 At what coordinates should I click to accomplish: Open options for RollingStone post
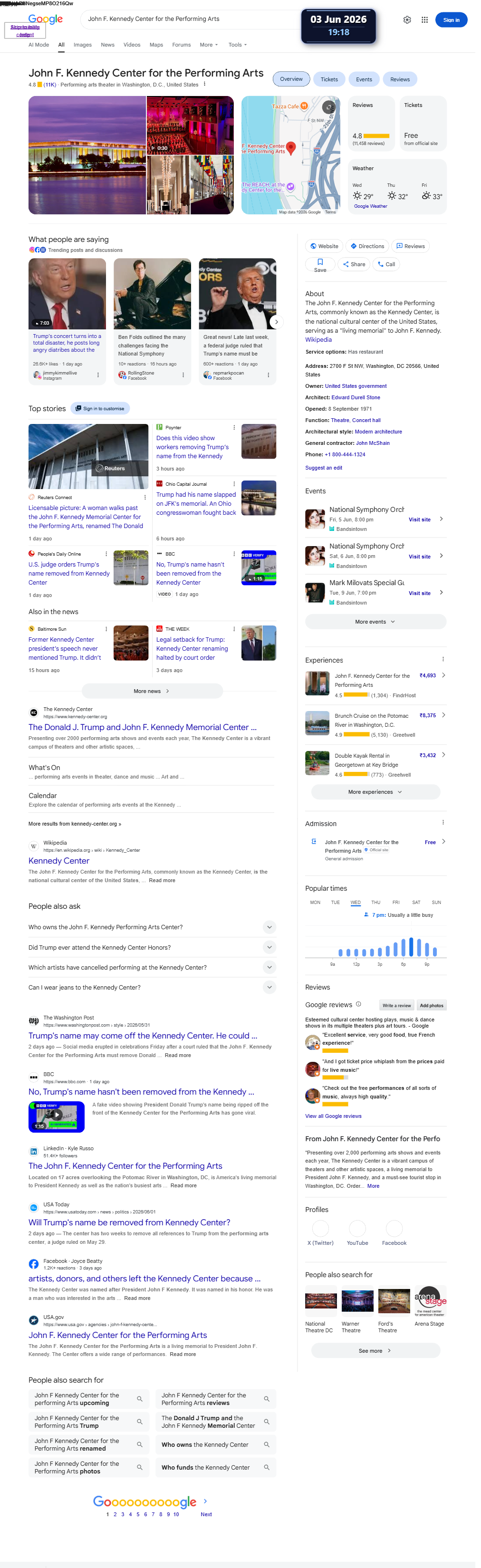click(183, 375)
